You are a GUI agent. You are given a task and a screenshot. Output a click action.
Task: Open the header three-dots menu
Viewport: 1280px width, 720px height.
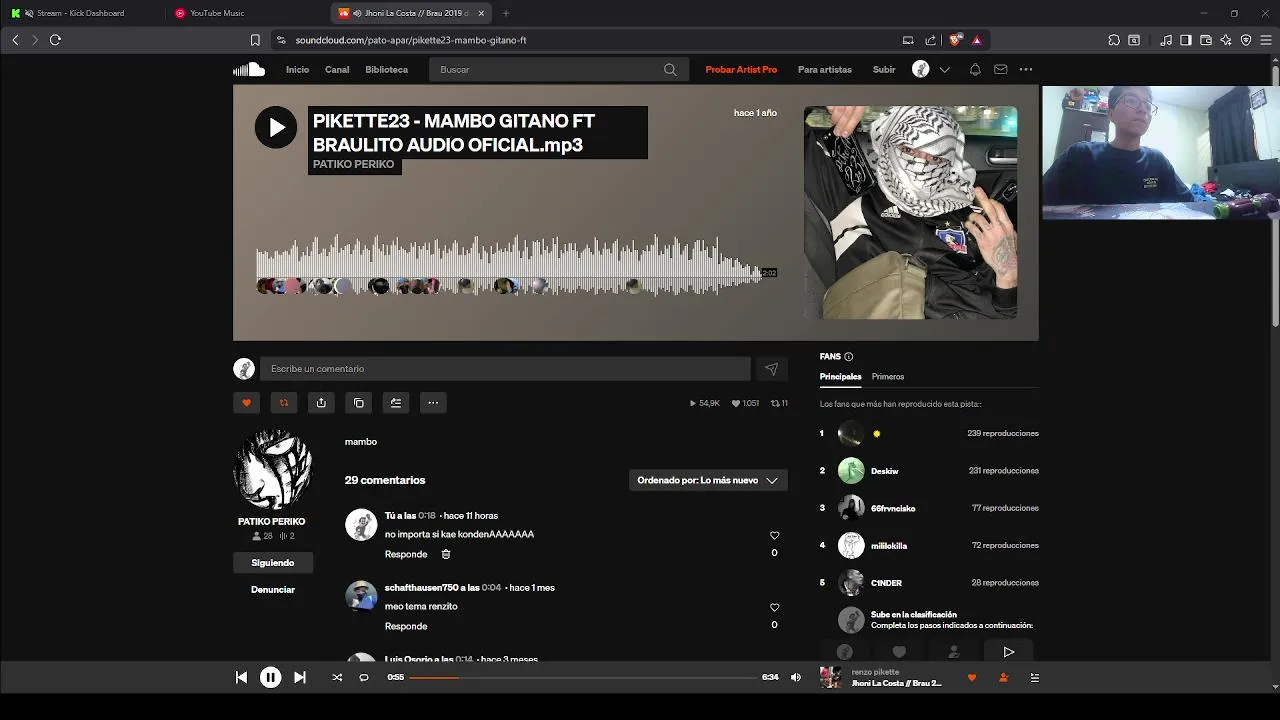(x=1026, y=70)
